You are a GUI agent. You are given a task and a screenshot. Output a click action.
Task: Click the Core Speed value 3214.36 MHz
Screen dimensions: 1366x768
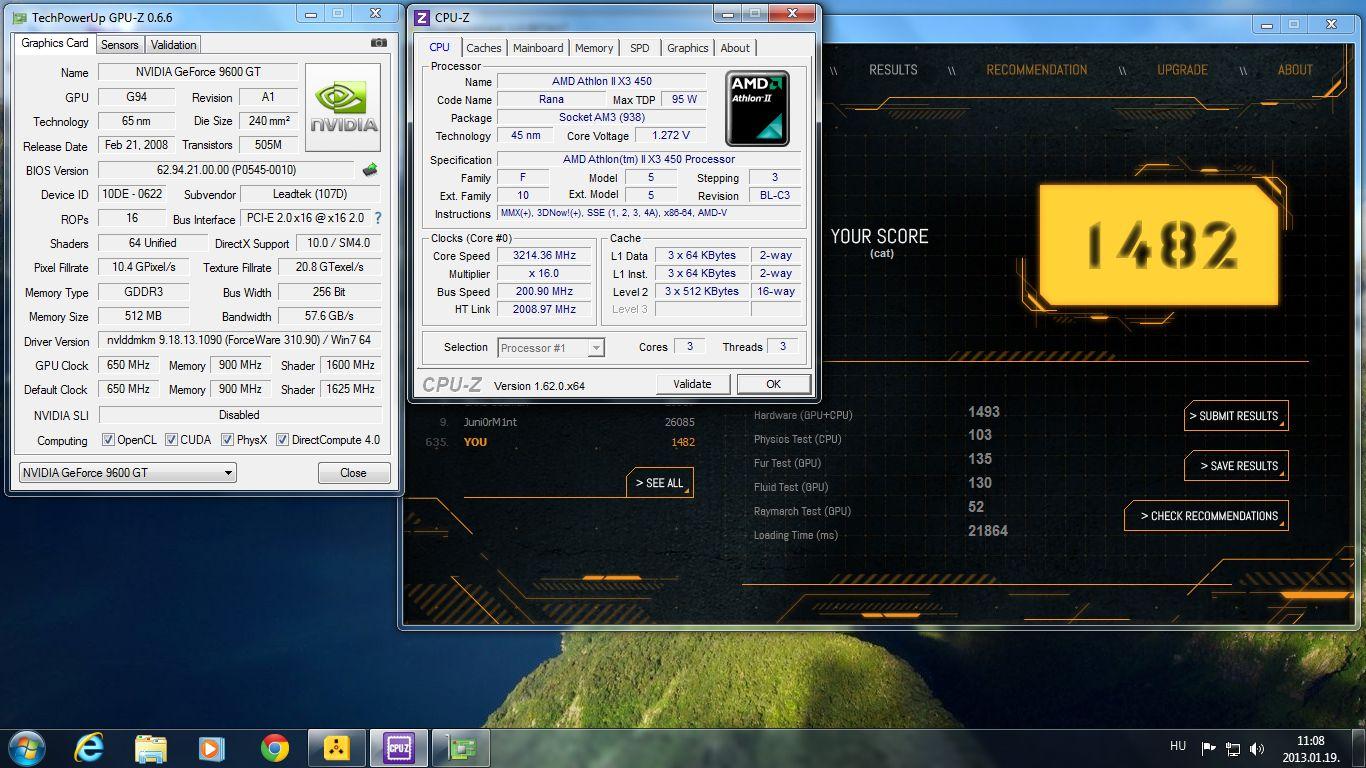(544, 256)
